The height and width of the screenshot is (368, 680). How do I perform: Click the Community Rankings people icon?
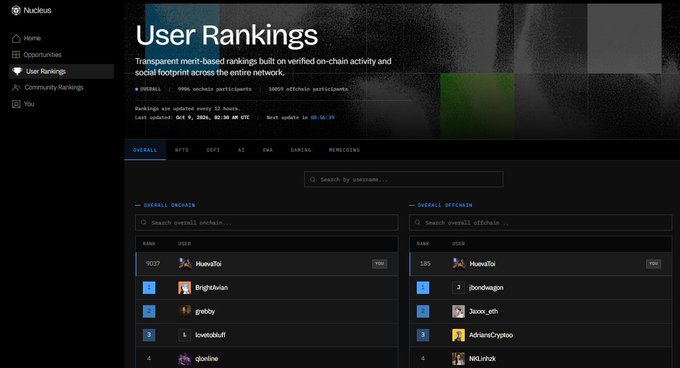[x=16, y=88]
